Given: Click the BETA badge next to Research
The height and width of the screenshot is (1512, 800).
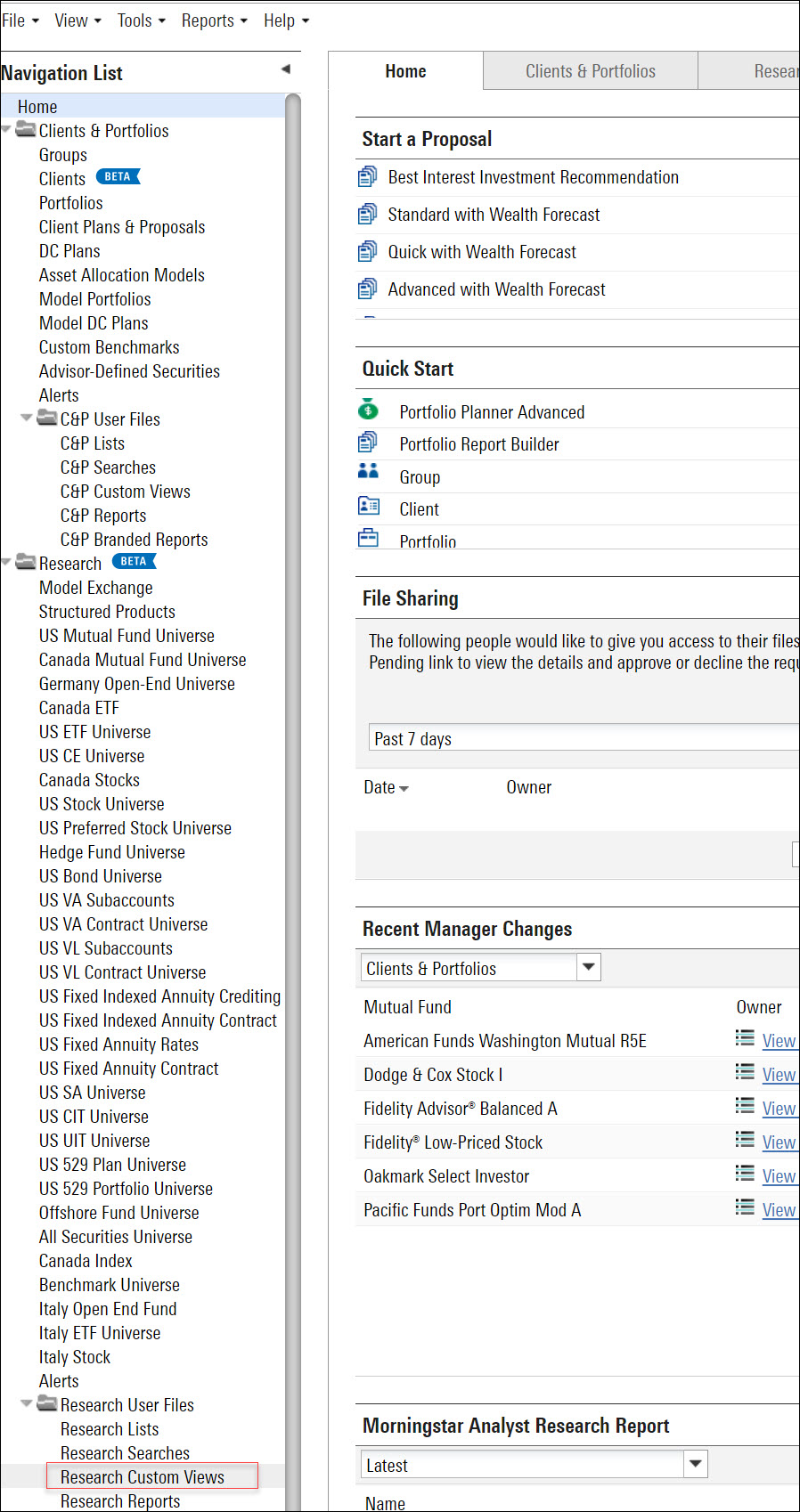Looking at the screenshot, I should pyautogui.click(x=134, y=561).
